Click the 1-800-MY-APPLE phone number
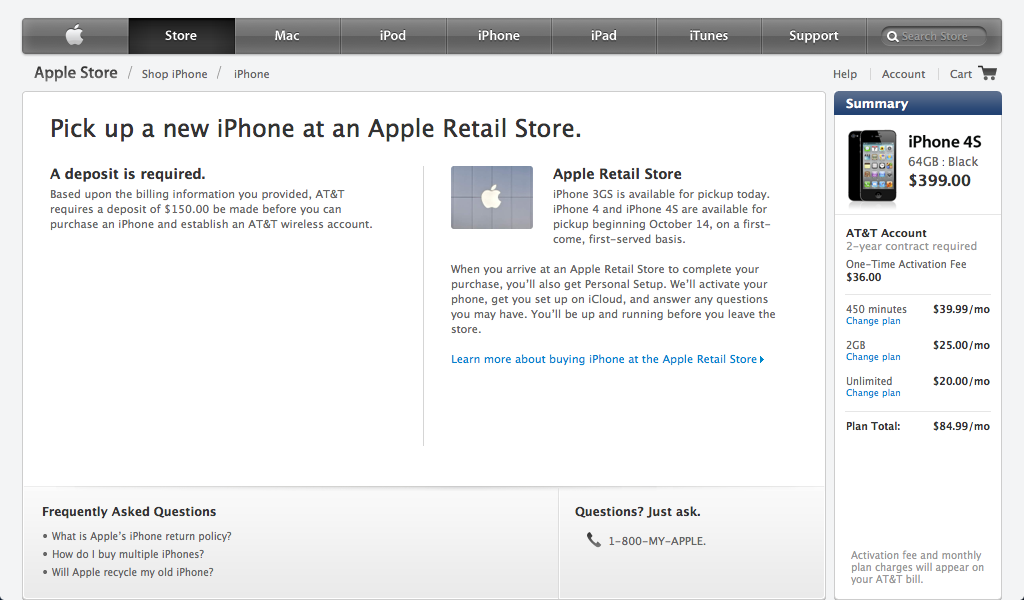The width and height of the screenshot is (1024, 600). pyautogui.click(x=657, y=541)
